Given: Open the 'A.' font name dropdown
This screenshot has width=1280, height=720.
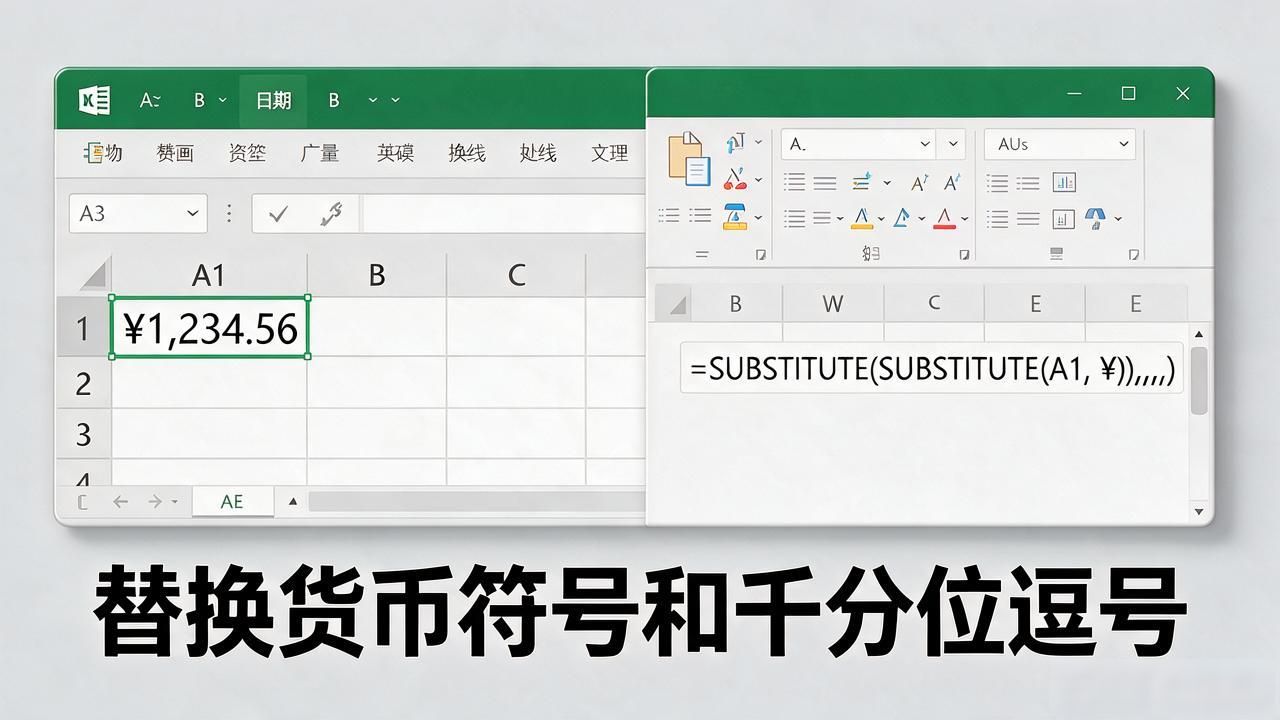Looking at the screenshot, I should (x=924, y=144).
